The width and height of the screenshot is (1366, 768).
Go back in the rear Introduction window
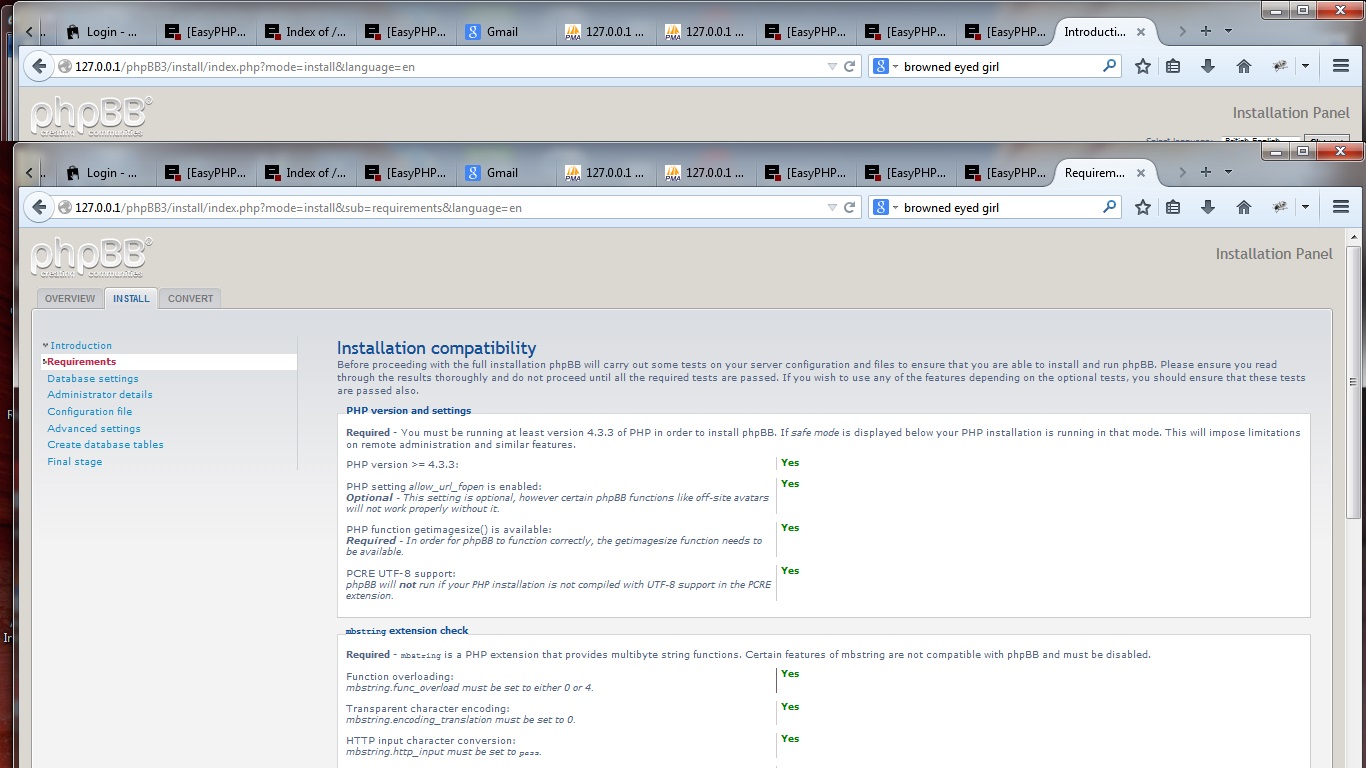pyautogui.click(x=38, y=67)
